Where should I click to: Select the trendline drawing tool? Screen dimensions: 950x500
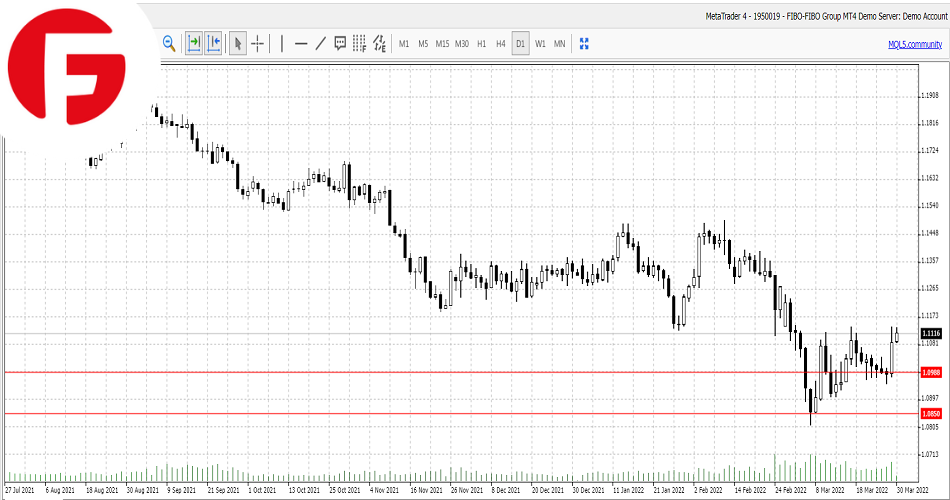coord(321,43)
